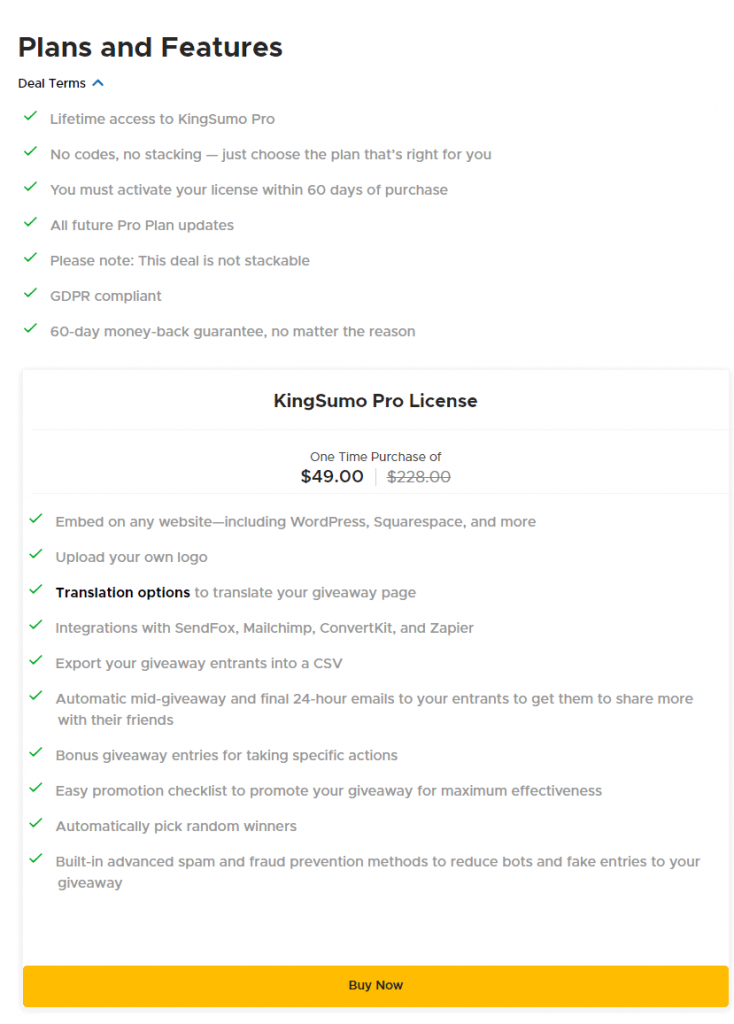This screenshot has width=734, height=1024.
Task: Click checkmark next to GDPR compliant
Action: tap(30, 294)
